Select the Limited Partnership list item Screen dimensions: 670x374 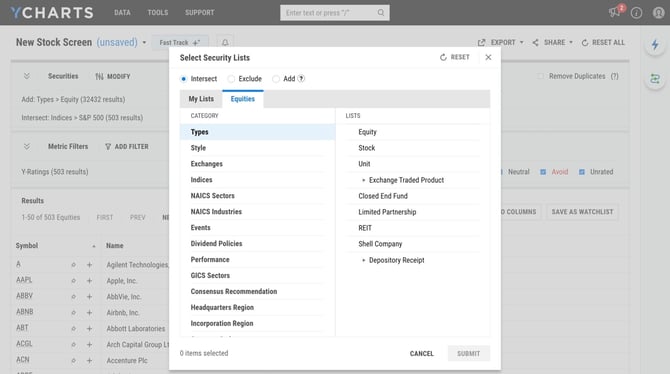click(x=413, y=212)
